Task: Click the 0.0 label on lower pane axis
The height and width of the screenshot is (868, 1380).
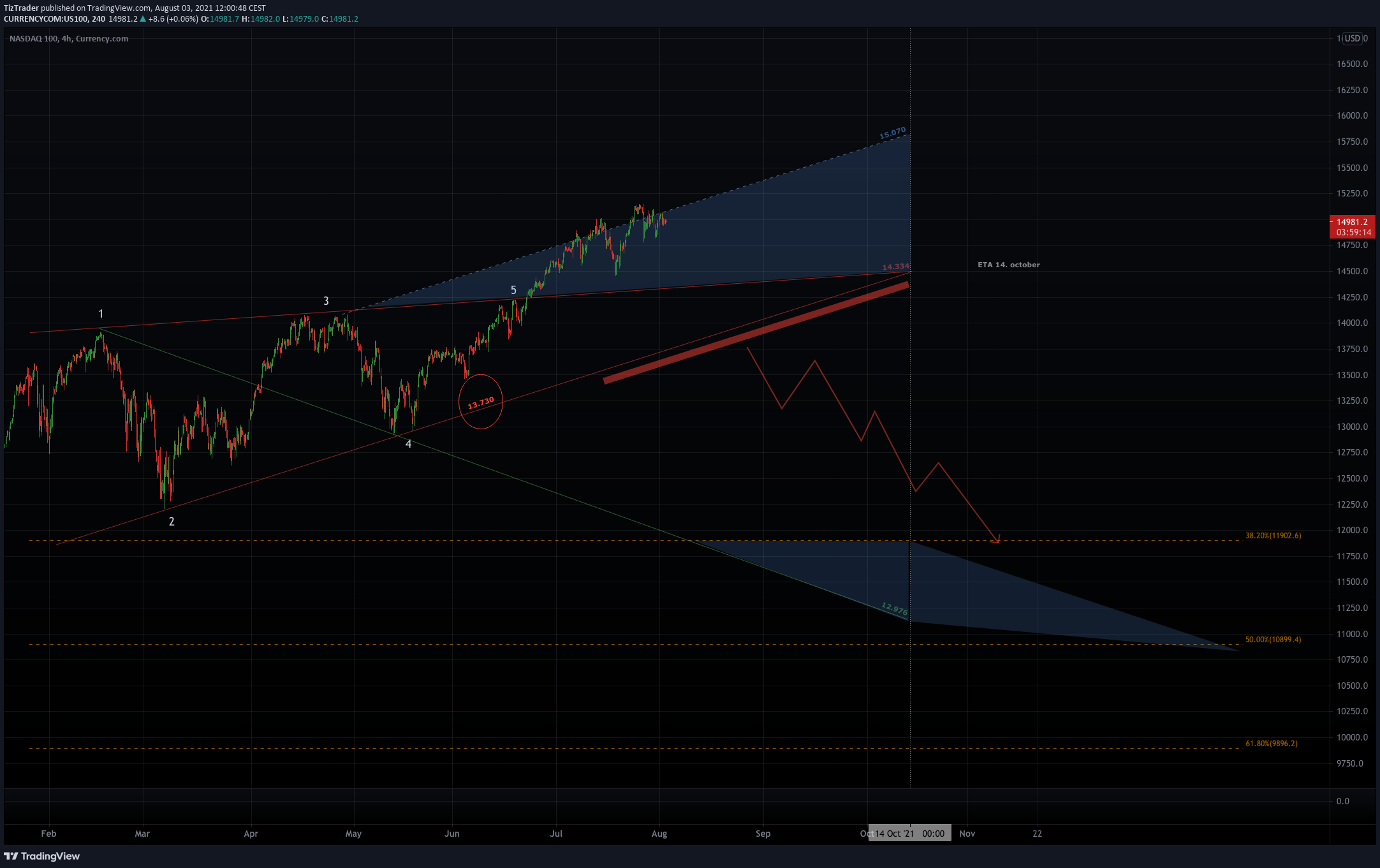Action: [x=1343, y=801]
